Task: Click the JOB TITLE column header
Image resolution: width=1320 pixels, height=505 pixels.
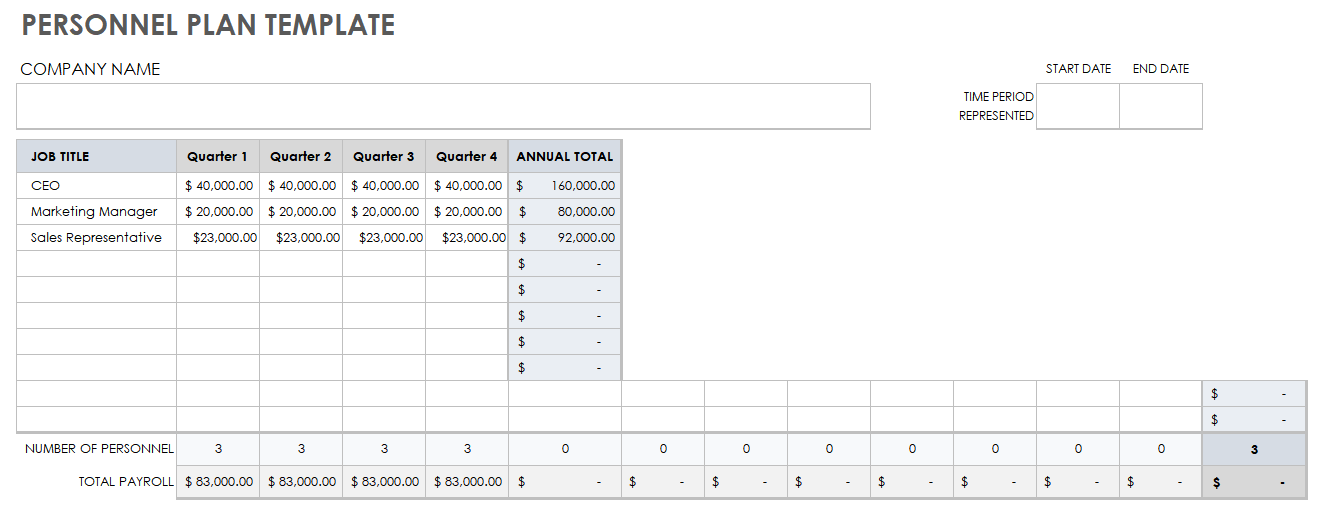Action: [x=97, y=157]
